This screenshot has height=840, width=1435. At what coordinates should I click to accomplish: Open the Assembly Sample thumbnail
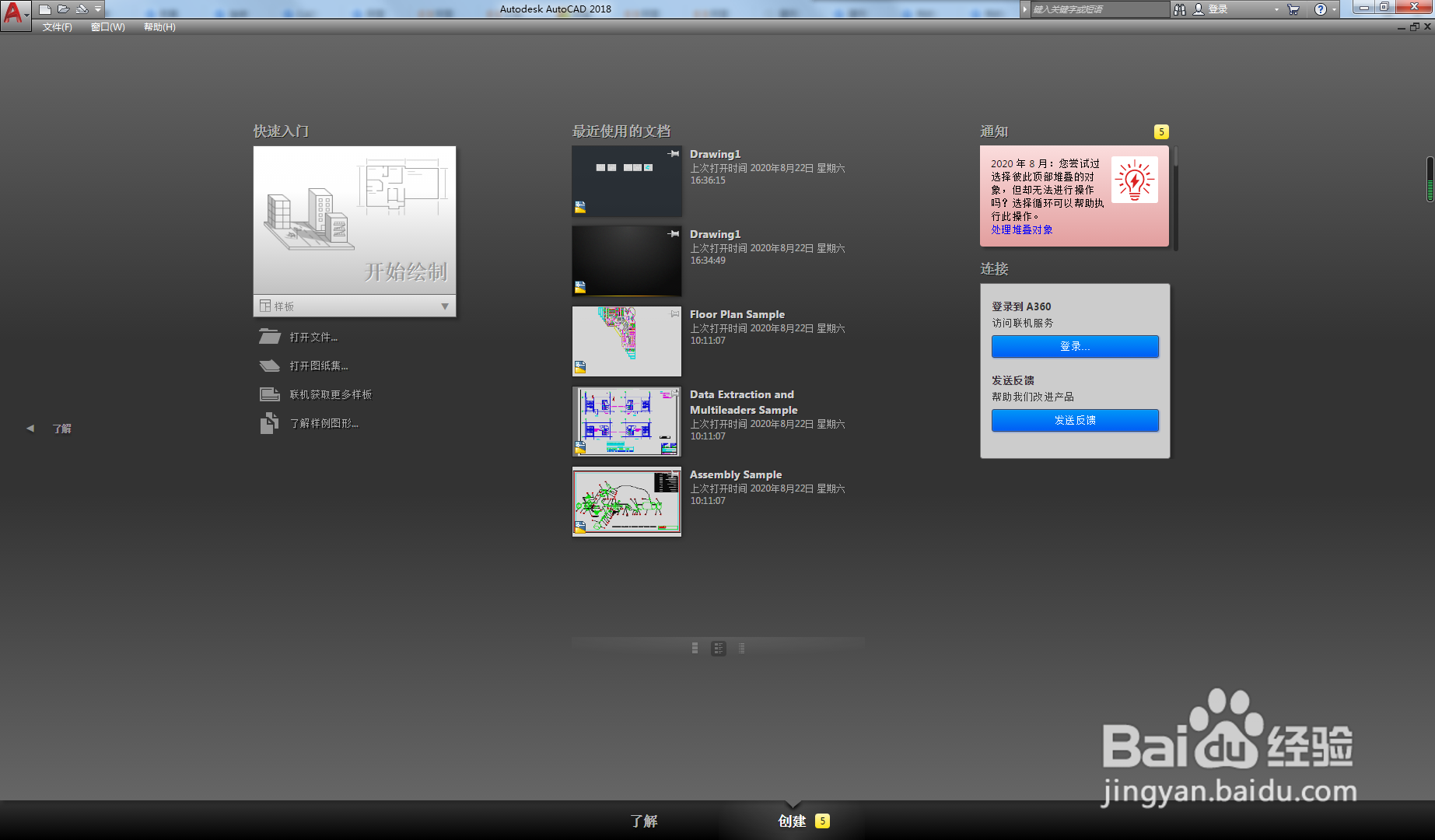[627, 502]
